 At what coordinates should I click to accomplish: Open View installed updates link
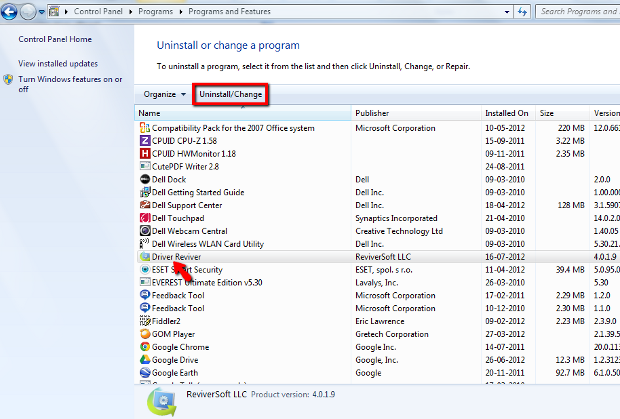point(58,64)
